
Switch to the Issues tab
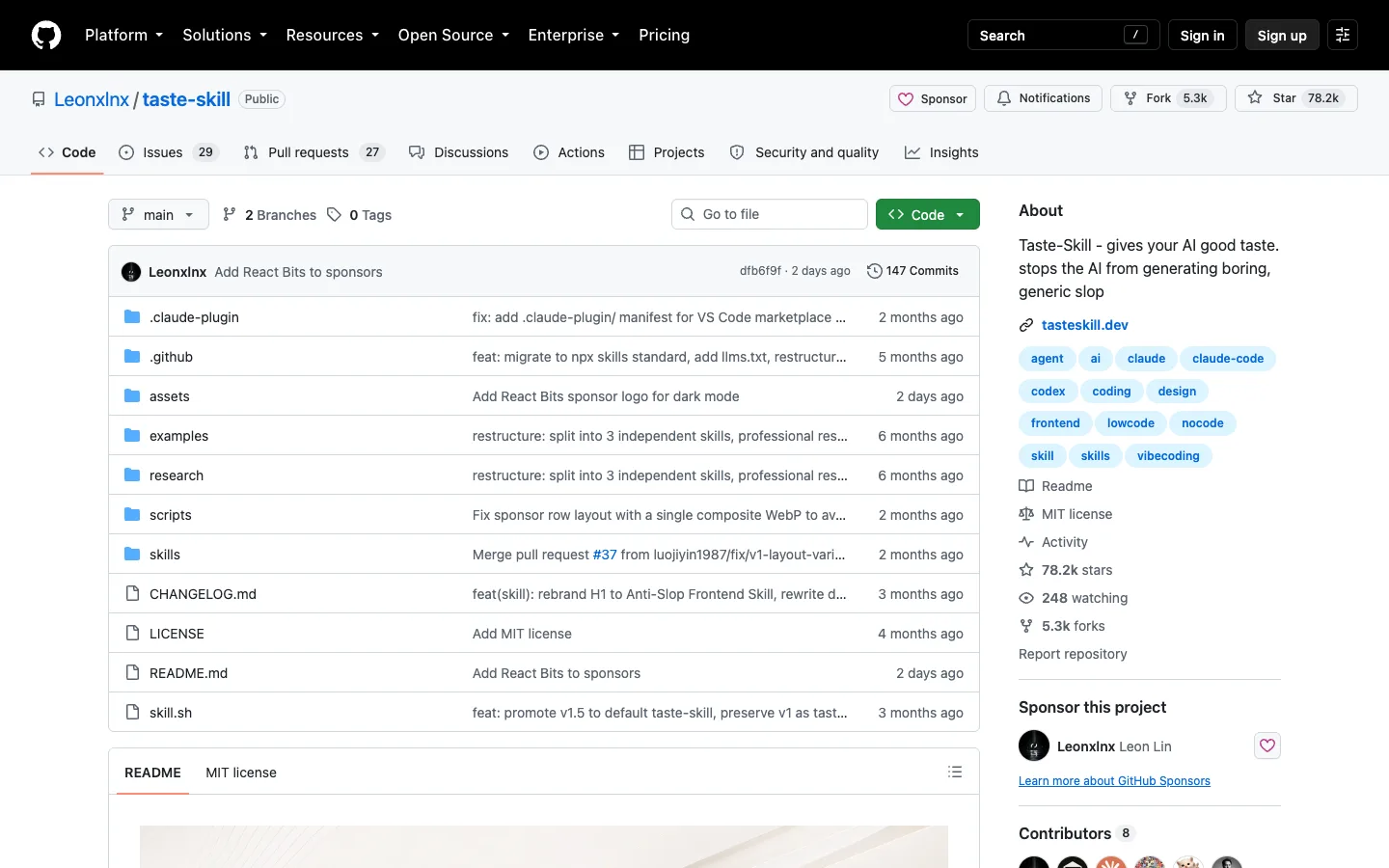click(x=169, y=152)
